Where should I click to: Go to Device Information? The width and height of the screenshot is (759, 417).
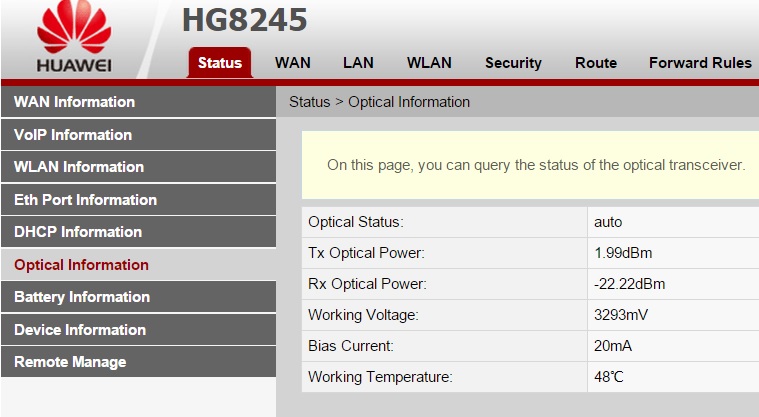point(80,330)
